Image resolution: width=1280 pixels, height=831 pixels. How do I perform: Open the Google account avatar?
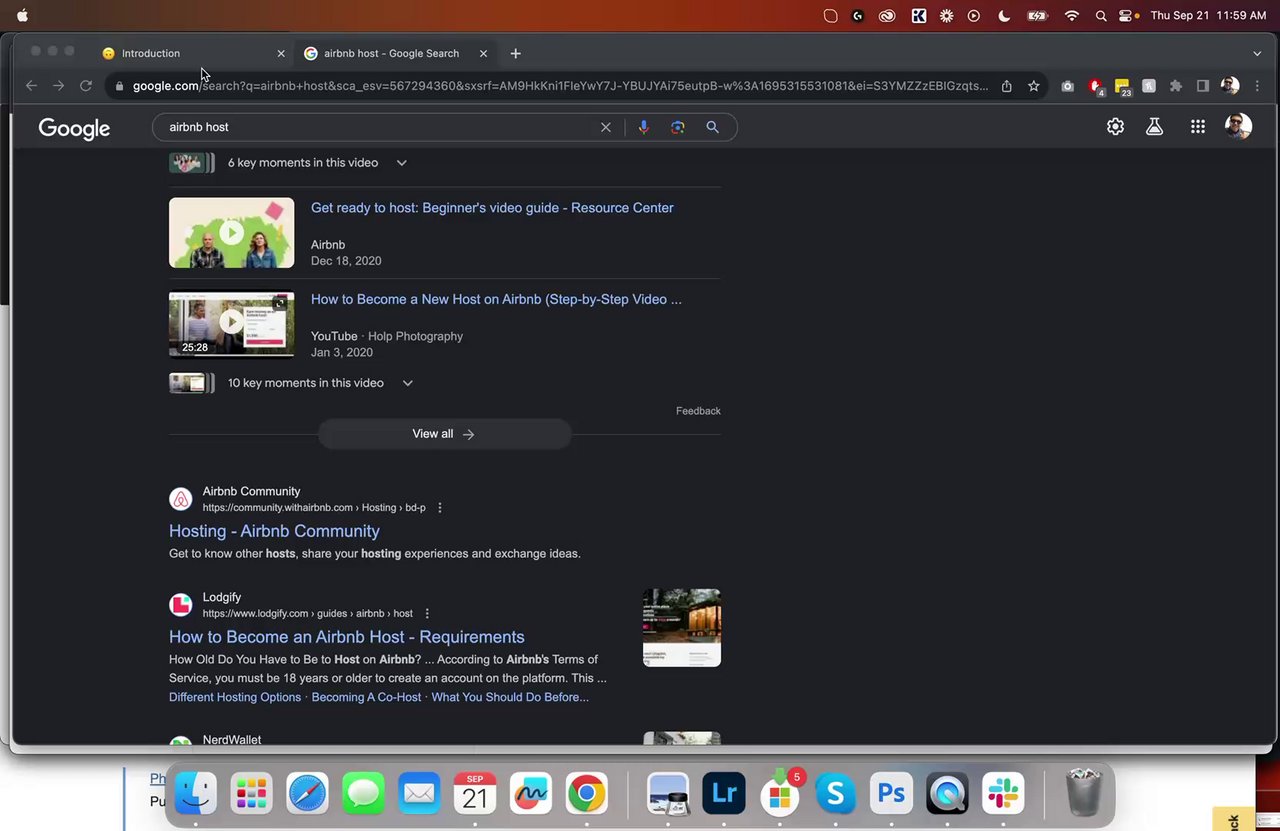click(1238, 126)
